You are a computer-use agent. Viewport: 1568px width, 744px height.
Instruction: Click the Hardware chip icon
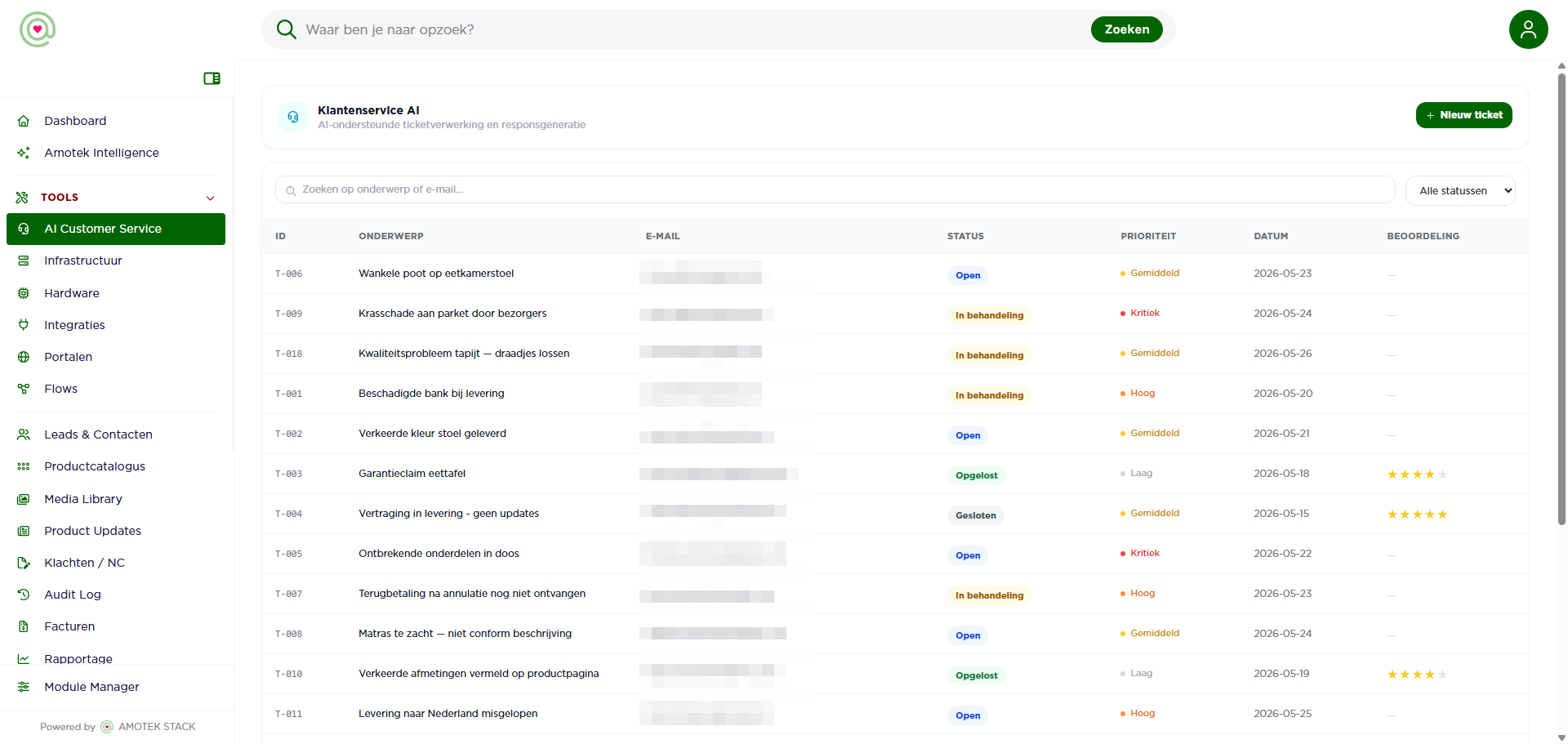click(24, 293)
